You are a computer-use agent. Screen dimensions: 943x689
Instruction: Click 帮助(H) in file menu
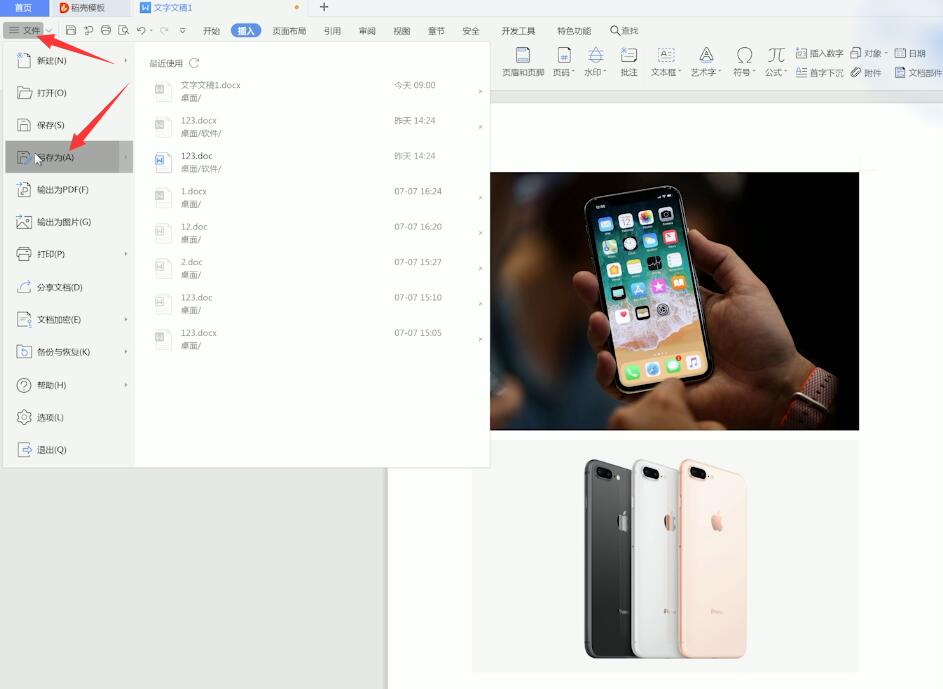[69, 385]
